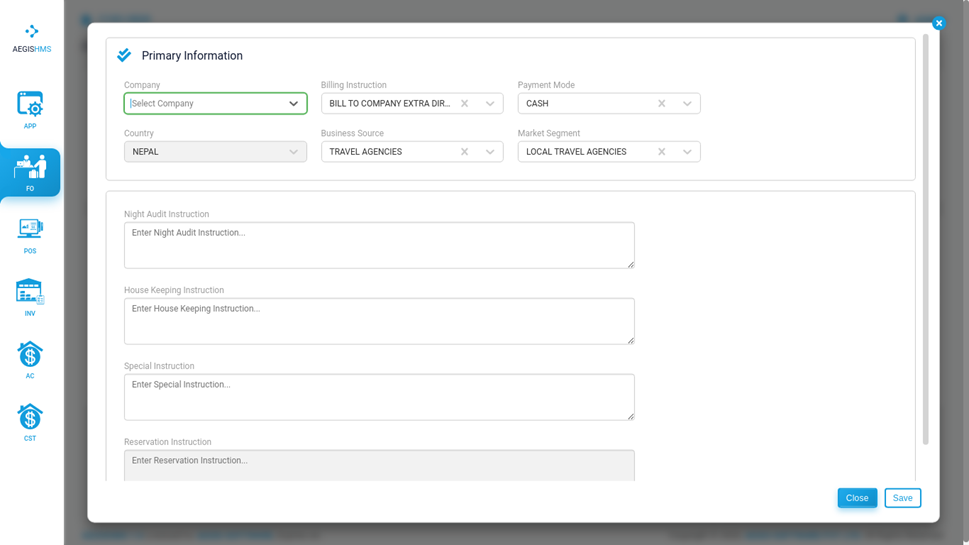Expand the Billing Instruction dropdown arrow

point(490,103)
